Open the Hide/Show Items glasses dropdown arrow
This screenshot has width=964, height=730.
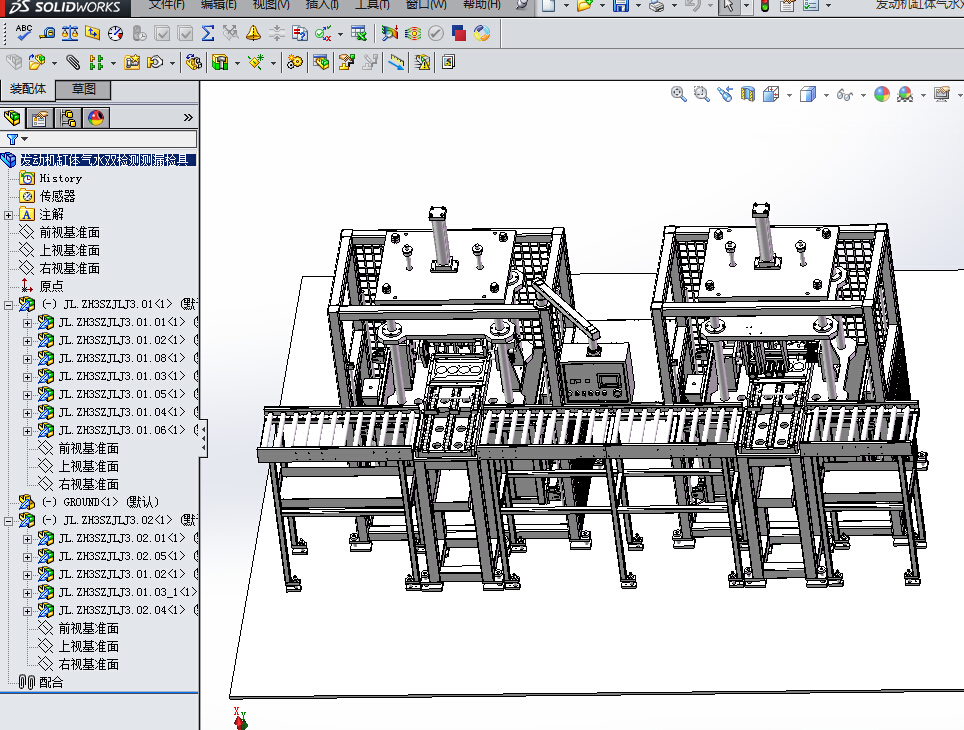(861, 95)
